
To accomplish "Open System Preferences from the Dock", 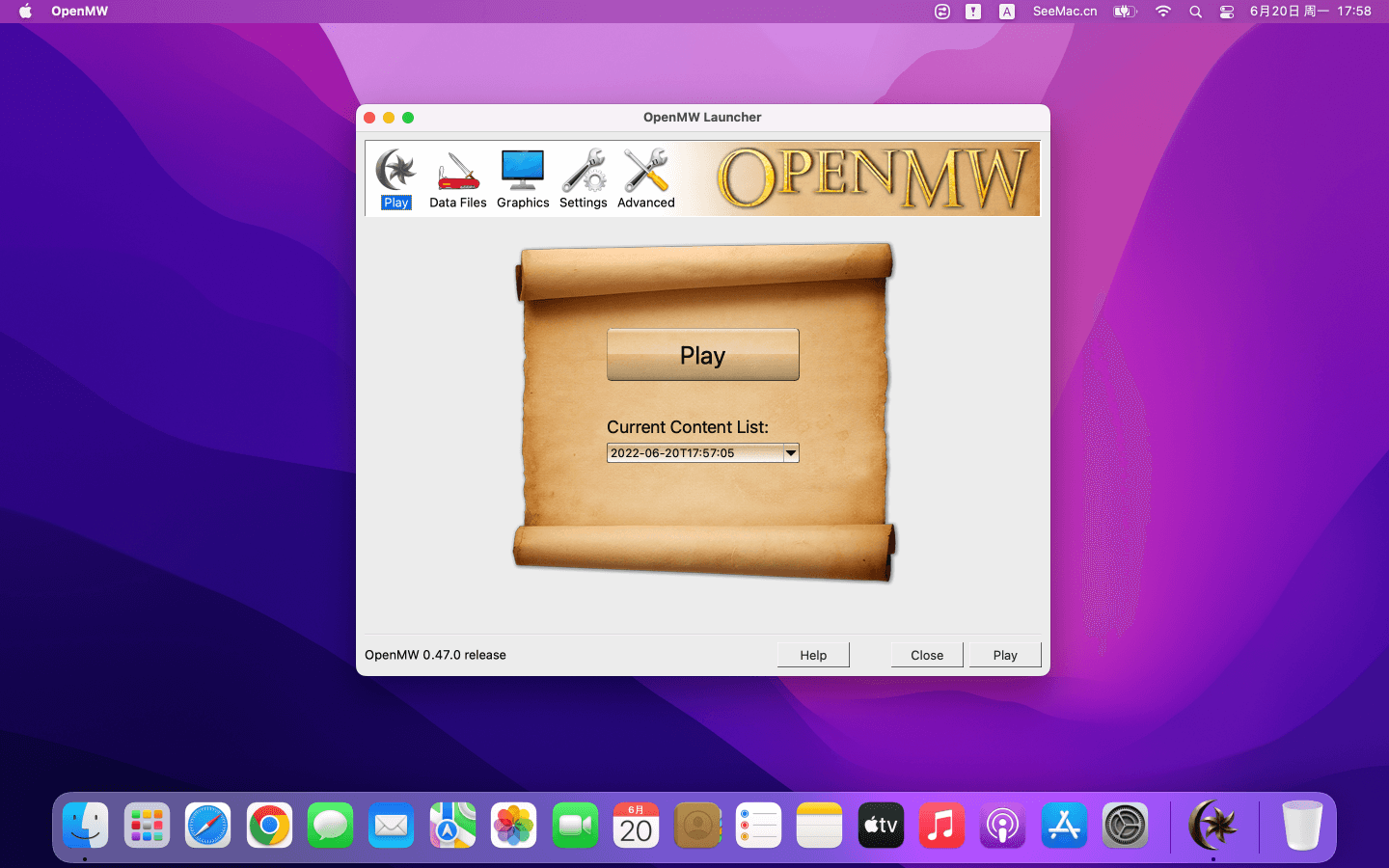I will tap(1125, 826).
